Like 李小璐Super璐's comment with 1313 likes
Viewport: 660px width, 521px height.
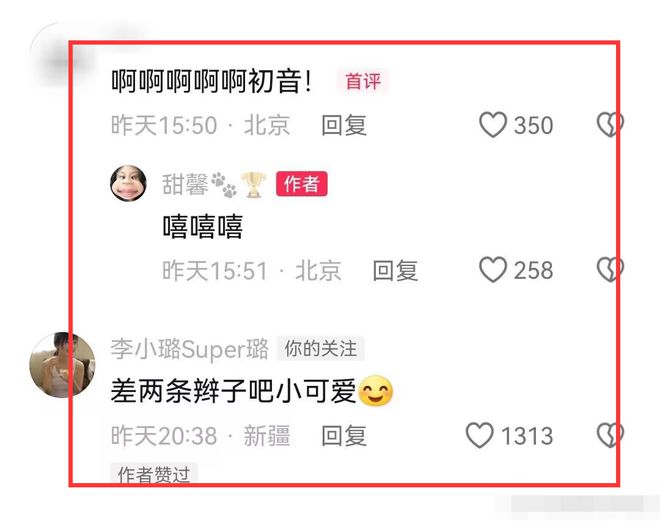[479, 435]
